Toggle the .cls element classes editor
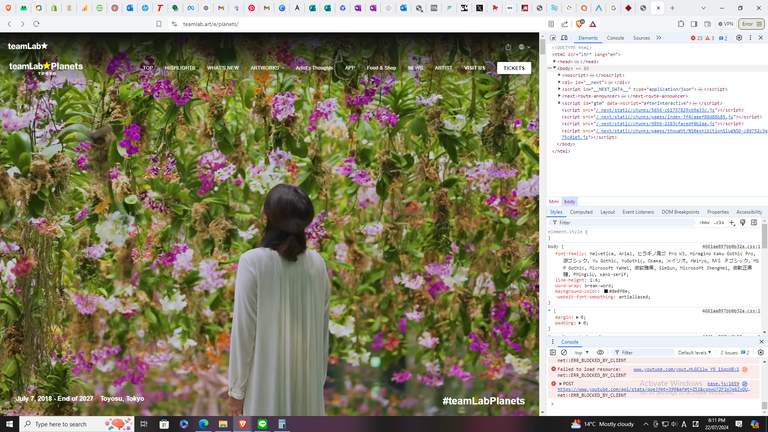The width and height of the screenshot is (768, 432). (719, 222)
